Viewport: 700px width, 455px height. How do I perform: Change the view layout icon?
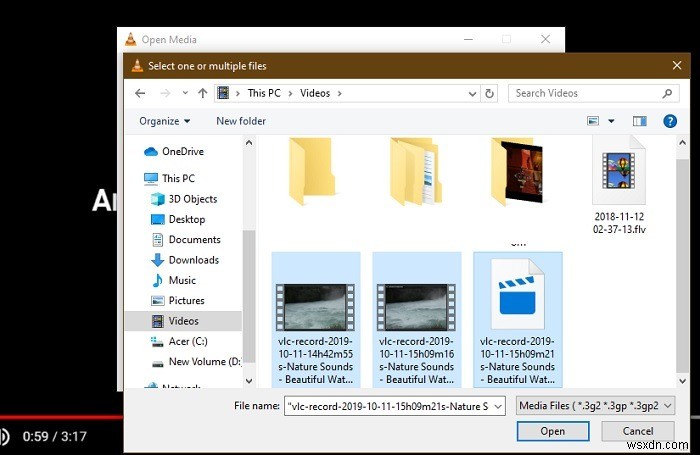click(x=593, y=121)
